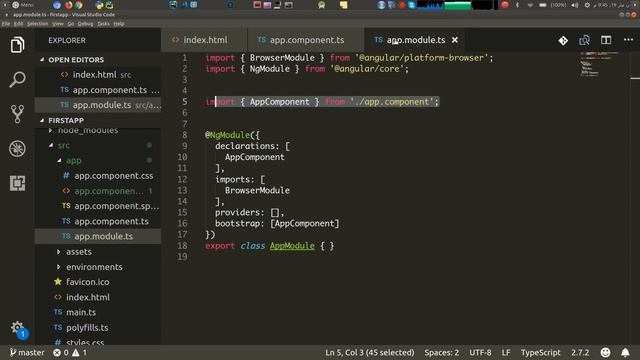Select app.module.ts in Open Editors list
The width and height of the screenshot is (640, 360).
[x=98, y=105]
